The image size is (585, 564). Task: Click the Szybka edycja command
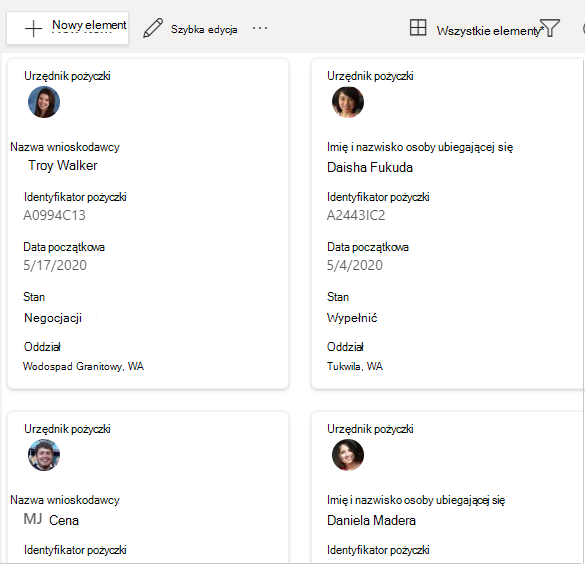[204, 29]
